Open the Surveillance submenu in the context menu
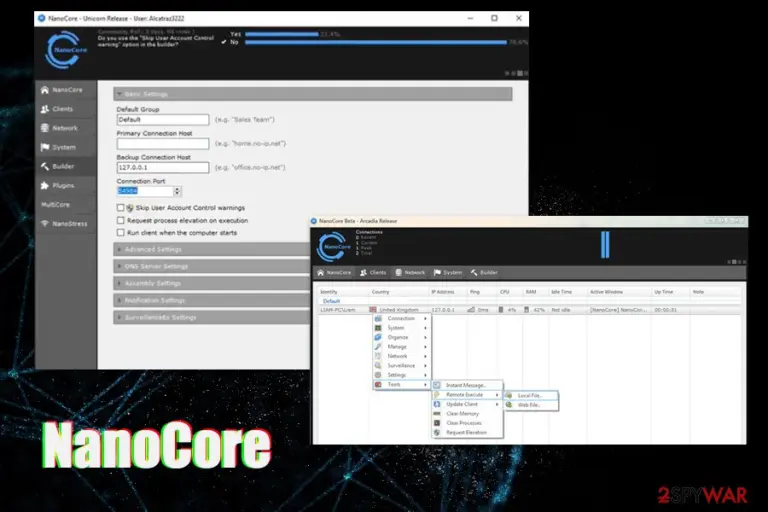This screenshot has height=512, width=768. tap(402, 366)
